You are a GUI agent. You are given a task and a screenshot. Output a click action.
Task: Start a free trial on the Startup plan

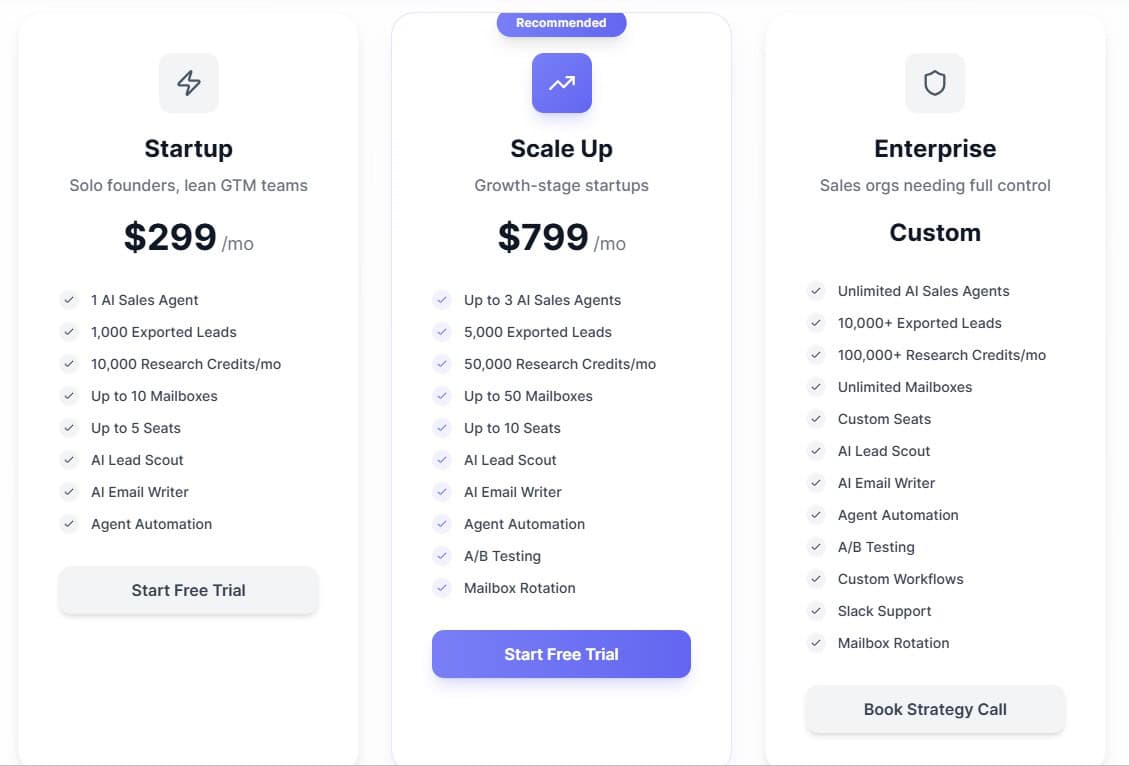click(x=188, y=590)
